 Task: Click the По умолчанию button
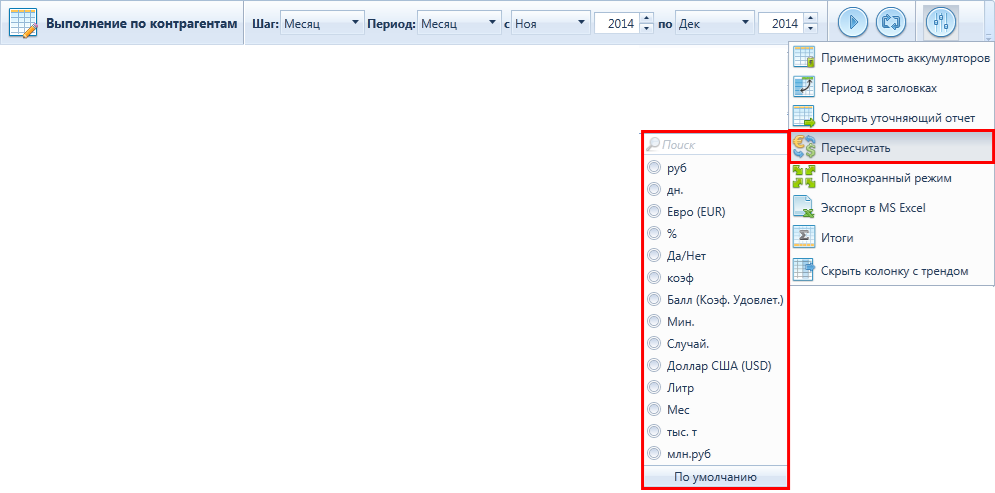coord(716,477)
